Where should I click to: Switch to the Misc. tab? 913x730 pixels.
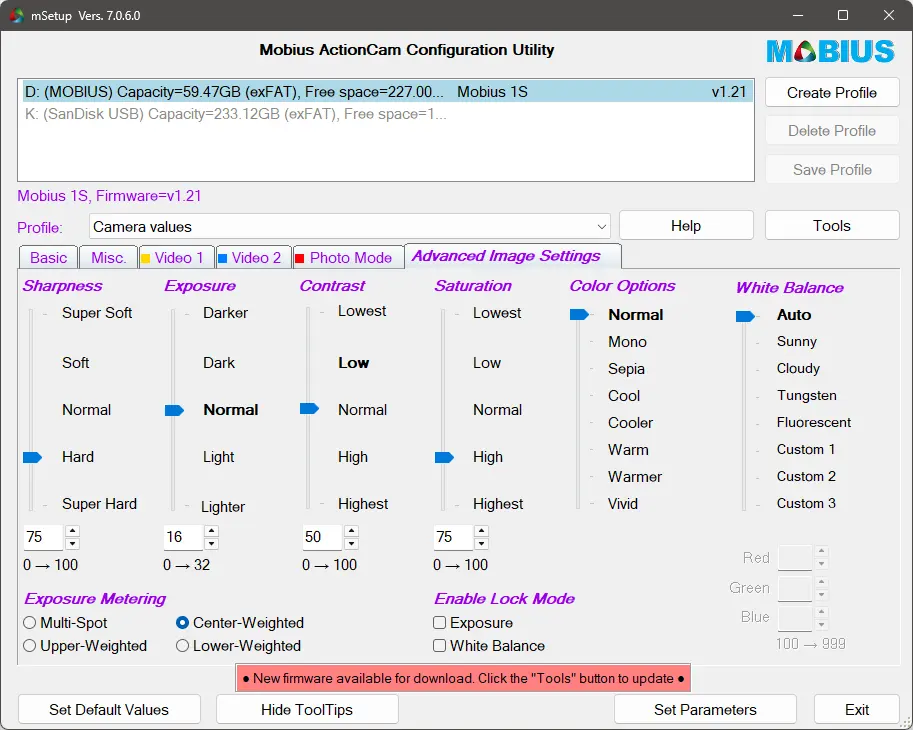point(108,257)
